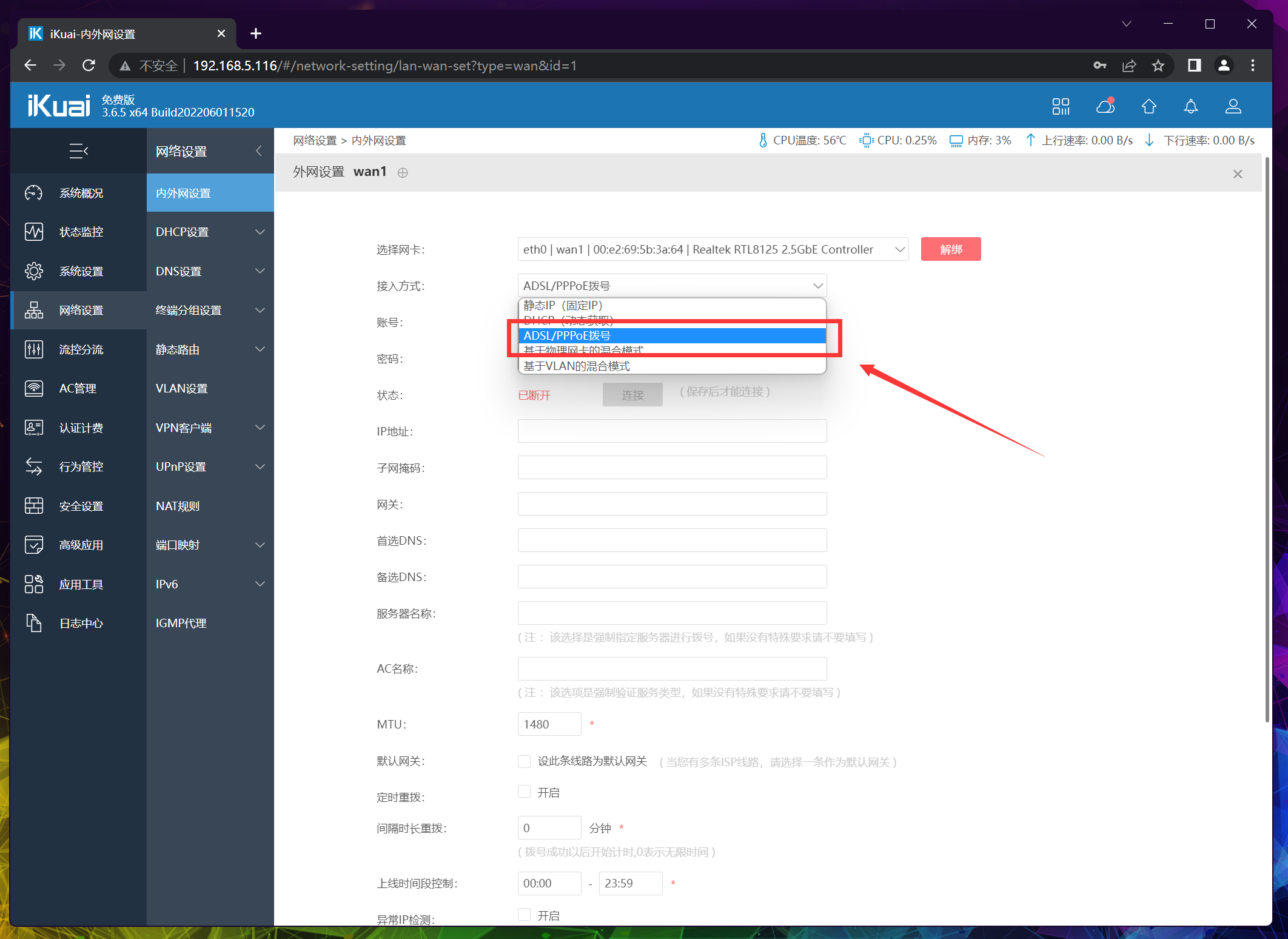The height and width of the screenshot is (939, 1288).
Task: Enable abnormal IP detection checkbox
Action: coord(525,914)
